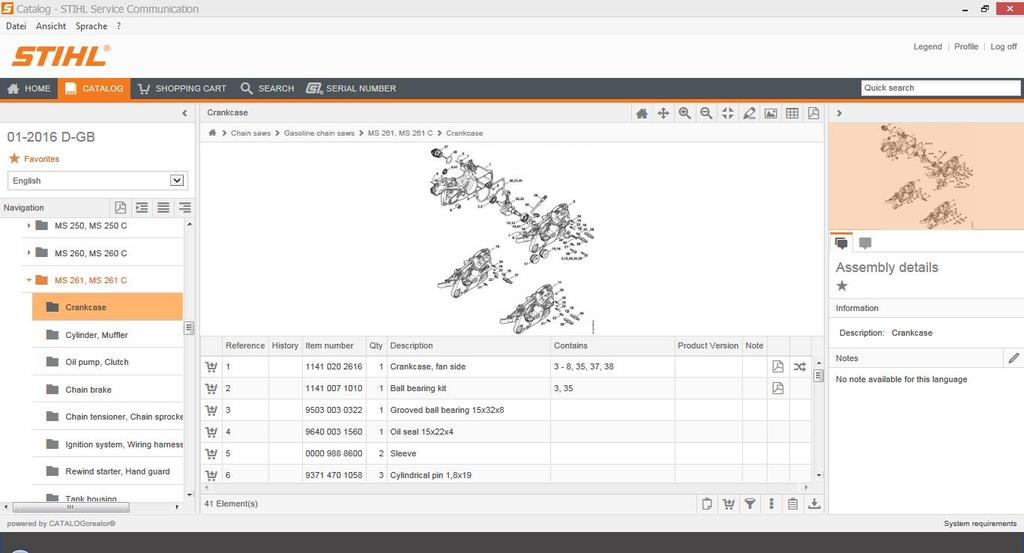
Task: Click inside the Quick search field
Action: [x=940, y=88]
